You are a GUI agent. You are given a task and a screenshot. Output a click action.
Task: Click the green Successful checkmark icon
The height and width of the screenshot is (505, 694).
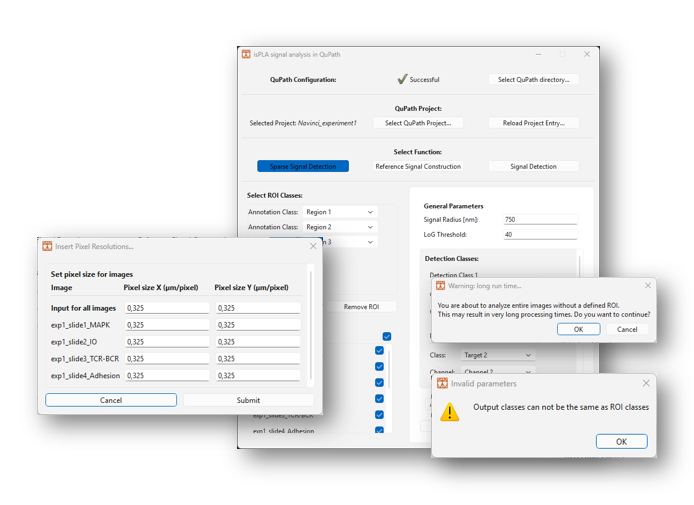point(402,79)
